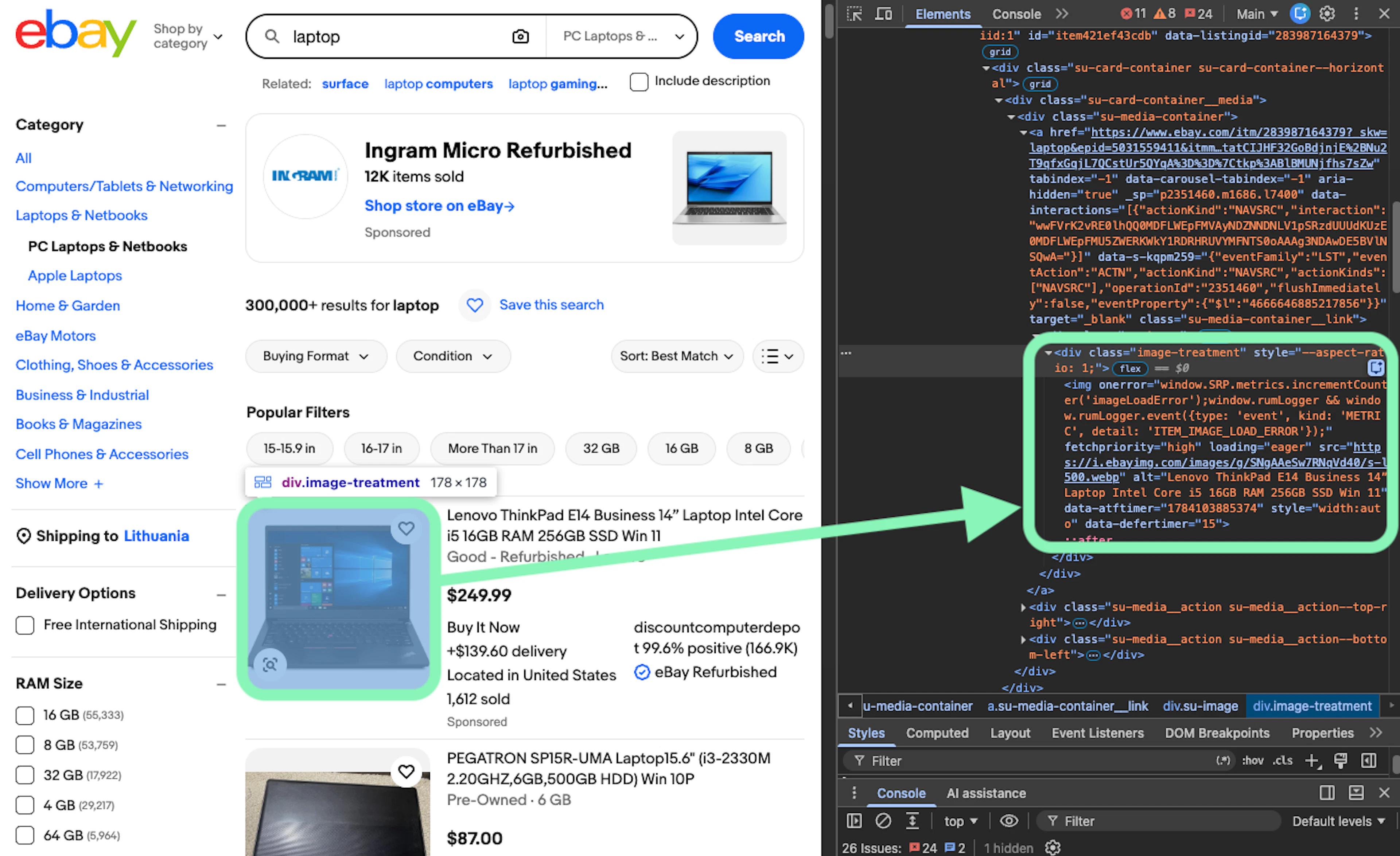Click visual search icon on Lenovo image

(270, 664)
